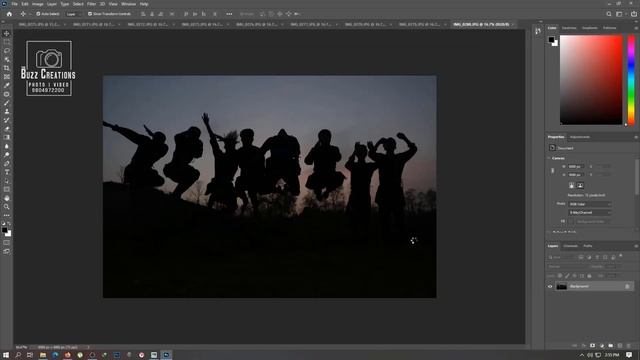Open the workspace switcher dropdown
Image resolution: width=640 pixels, height=360 pixels.
pyautogui.click(x=620, y=14)
